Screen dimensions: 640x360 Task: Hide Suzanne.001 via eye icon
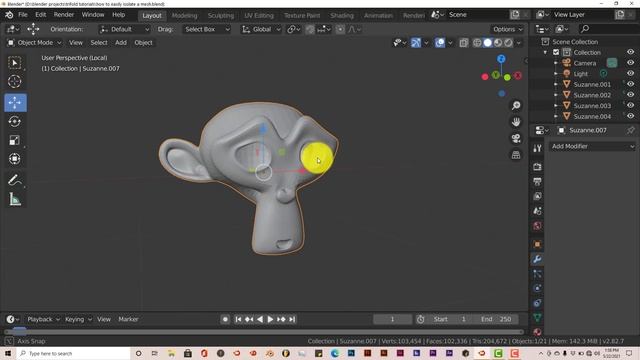click(631, 84)
